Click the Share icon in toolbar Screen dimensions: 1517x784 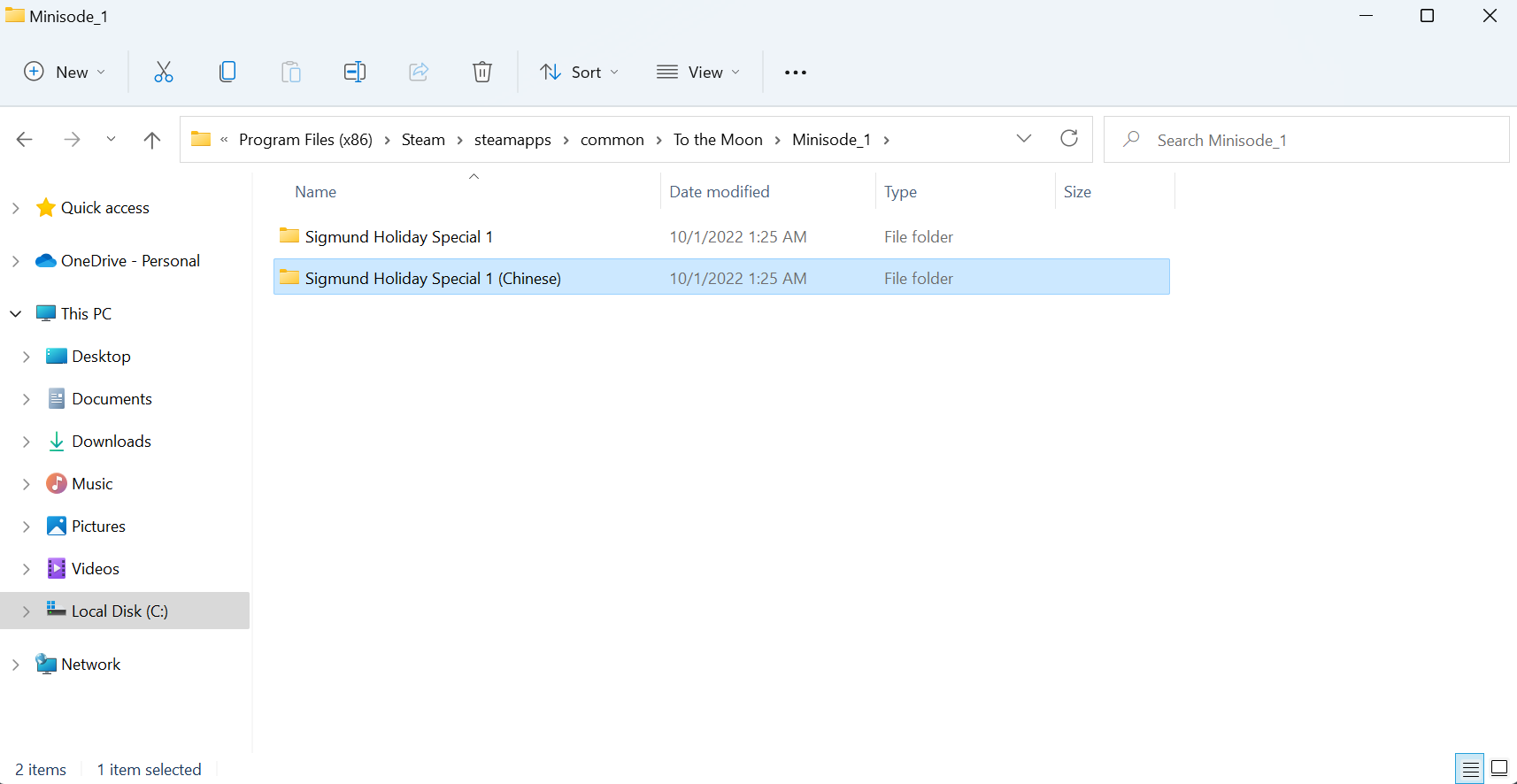(419, 72)
